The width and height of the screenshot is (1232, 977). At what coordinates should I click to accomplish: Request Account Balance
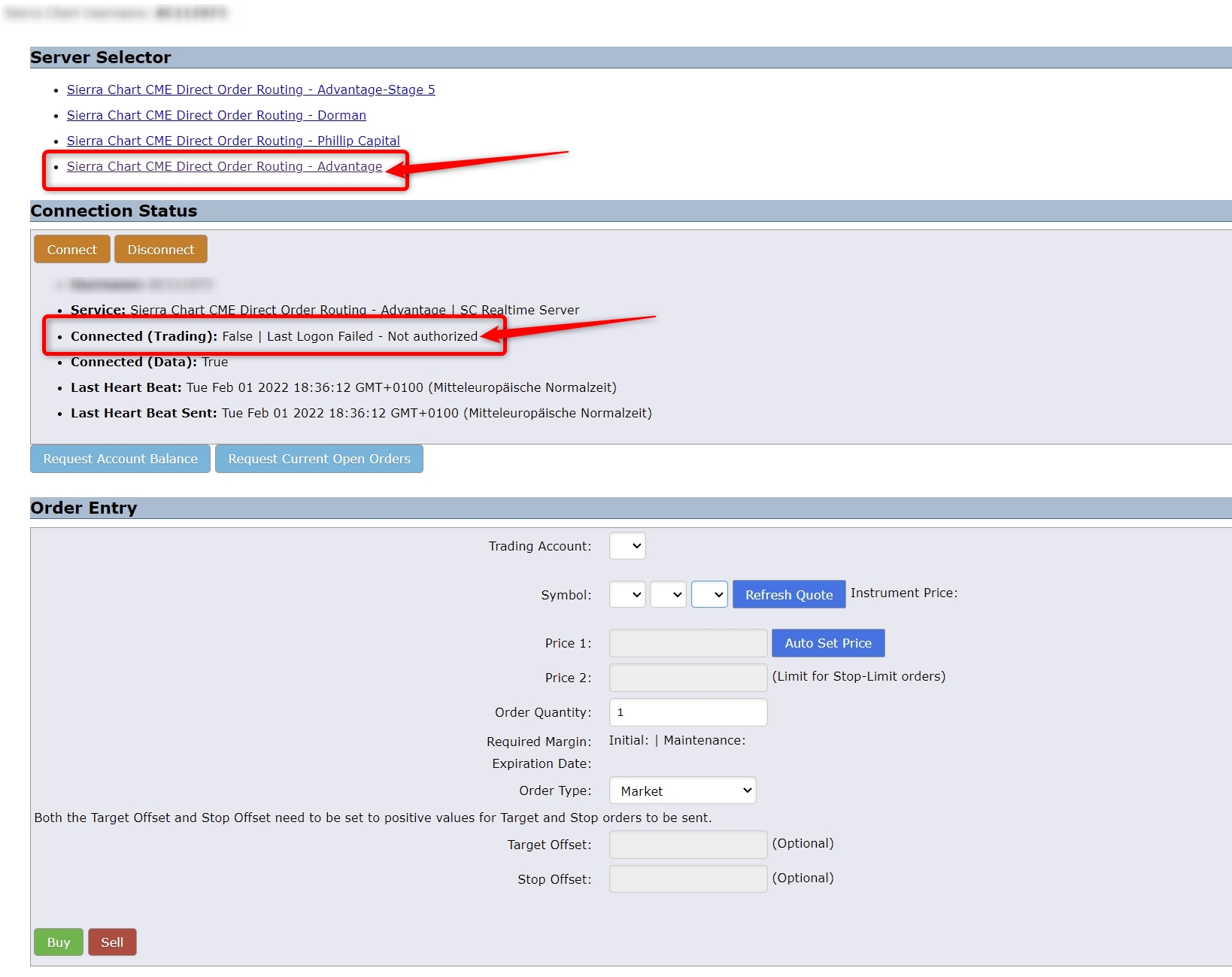[x=120, y=459]
